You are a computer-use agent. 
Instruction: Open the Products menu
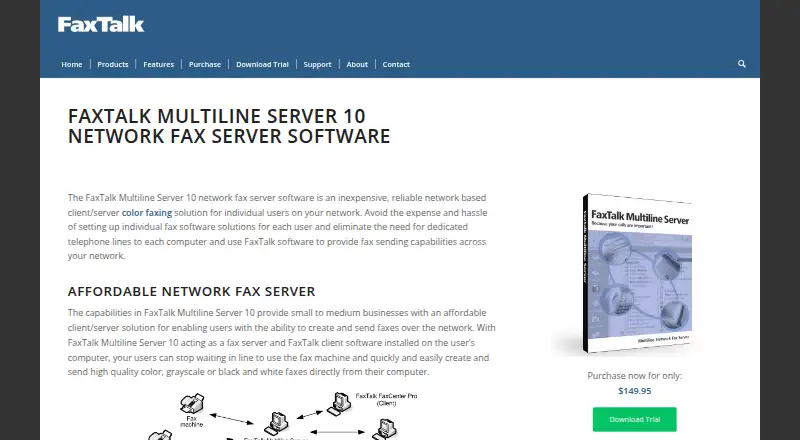(113, 64)
